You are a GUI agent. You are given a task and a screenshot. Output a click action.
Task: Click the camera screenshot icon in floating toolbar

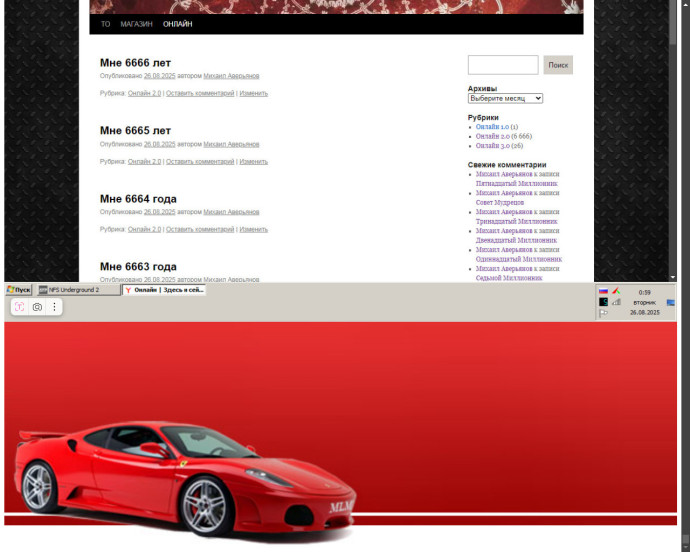point(37,307)
